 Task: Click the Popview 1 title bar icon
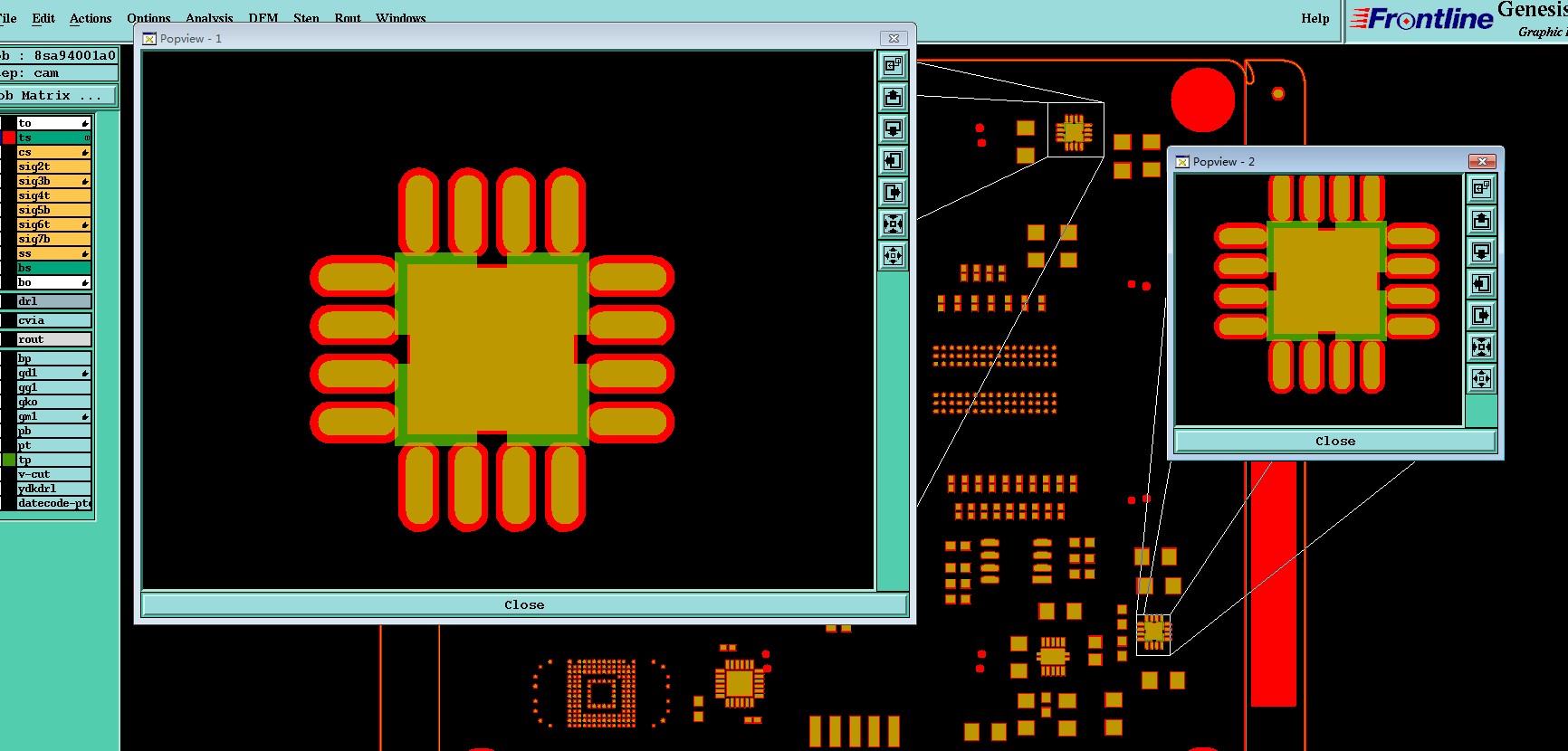pyautogui.click(x=149, y=38)
